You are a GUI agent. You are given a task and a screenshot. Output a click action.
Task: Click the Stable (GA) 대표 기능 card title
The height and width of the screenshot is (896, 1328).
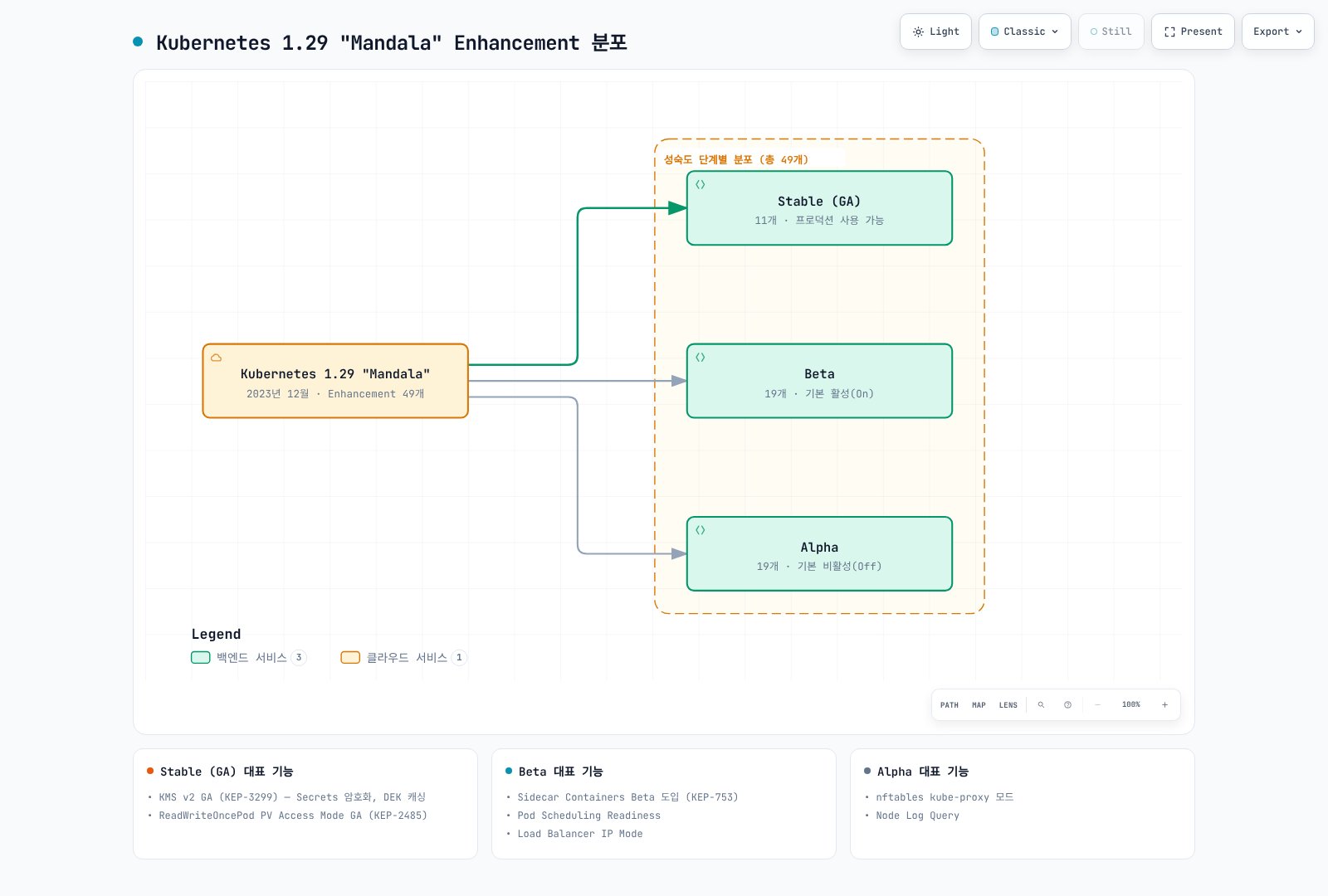pyautogui.click(x=227, y=772)
